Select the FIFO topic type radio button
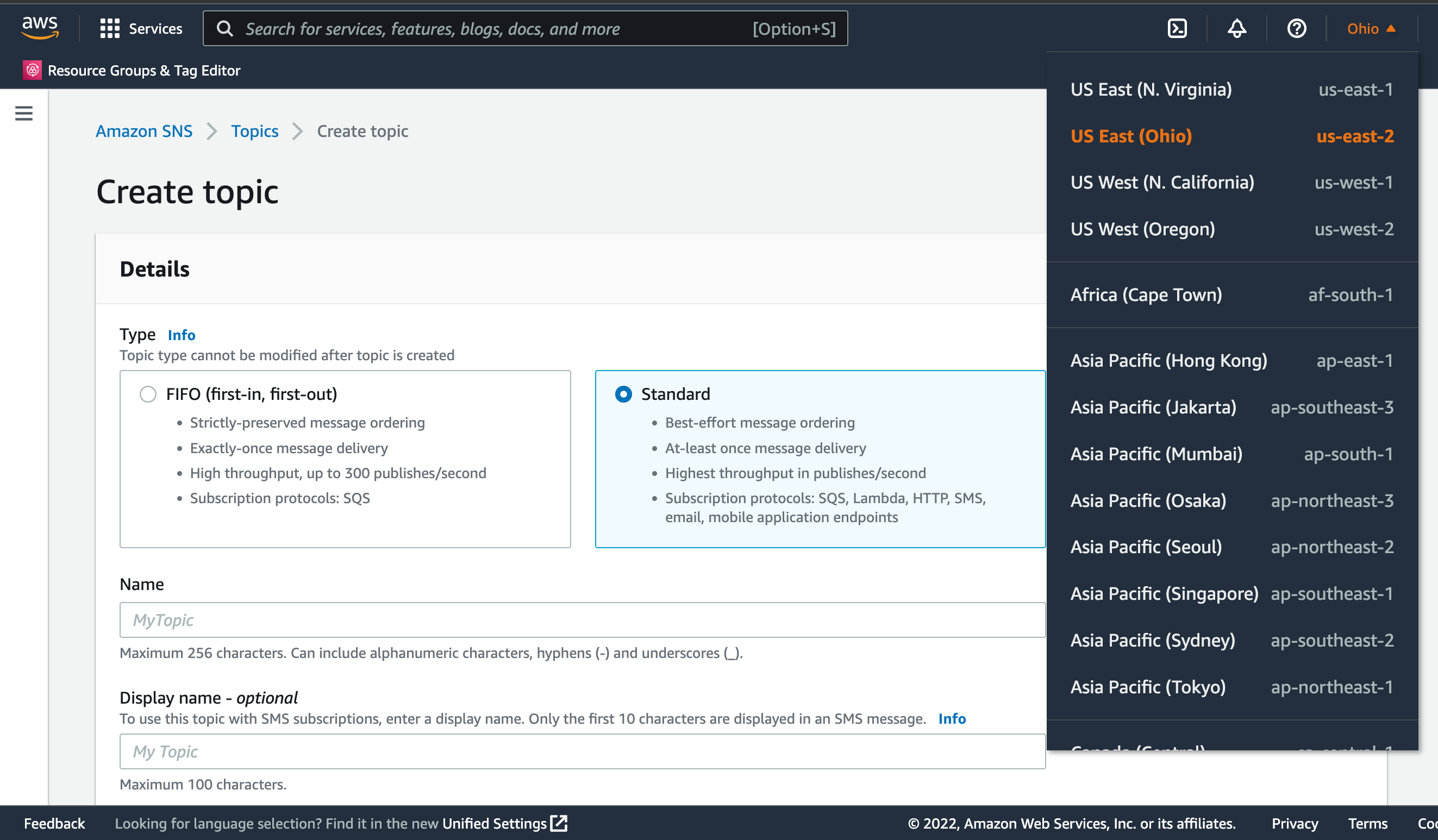The width and height of the screenshot is (1438, 840). (148, 394)
